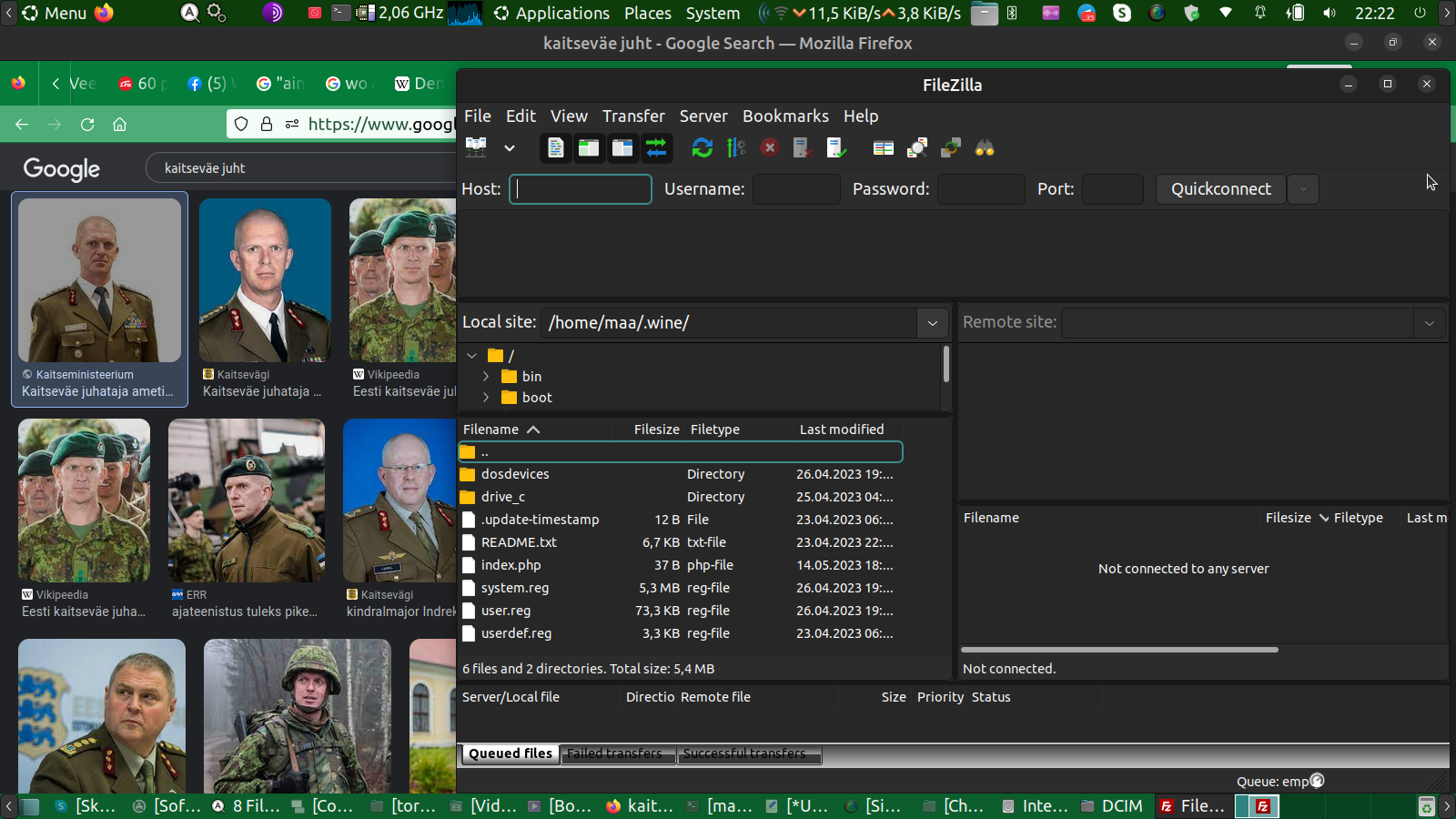Click the disconnect from server icon
Image resolution: width=1456 pixels, height=819 pixels.
pos(802,147)
